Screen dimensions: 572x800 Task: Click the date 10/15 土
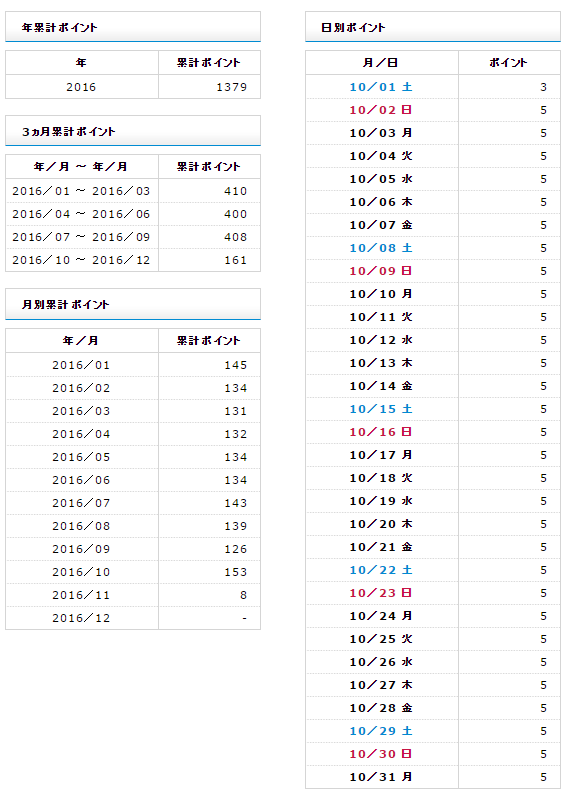(x=381, y=409)
